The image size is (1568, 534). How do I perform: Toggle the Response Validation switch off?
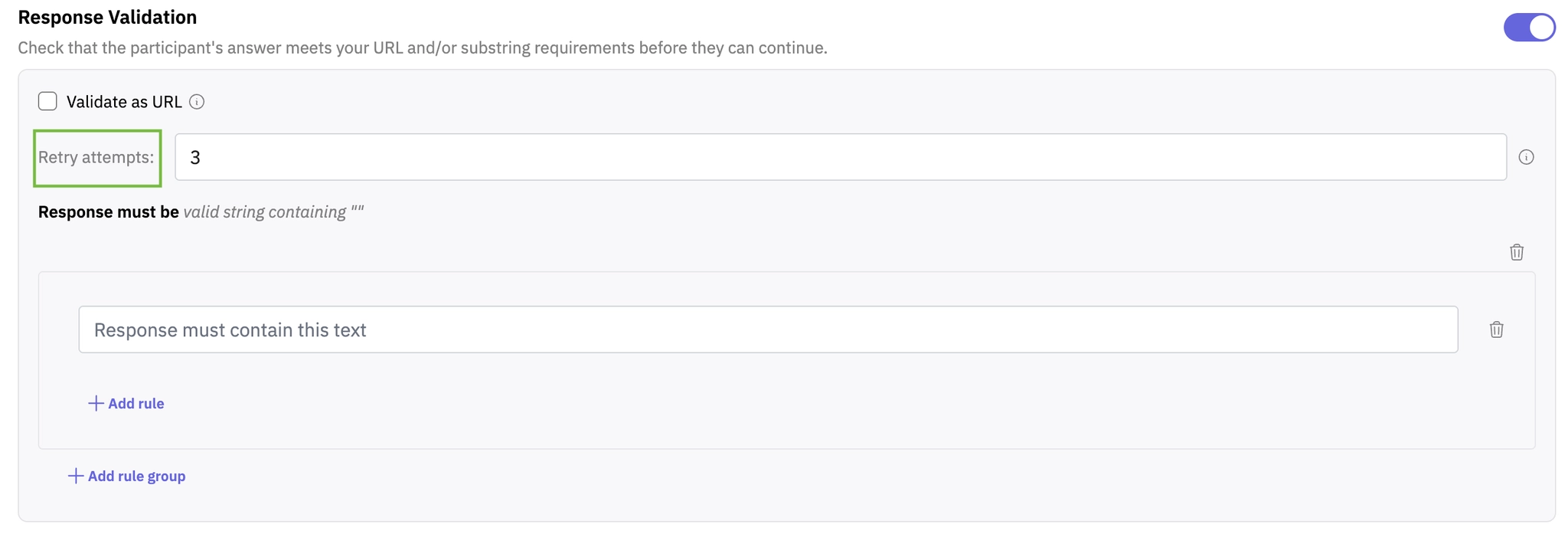(x=1529, y=28)
